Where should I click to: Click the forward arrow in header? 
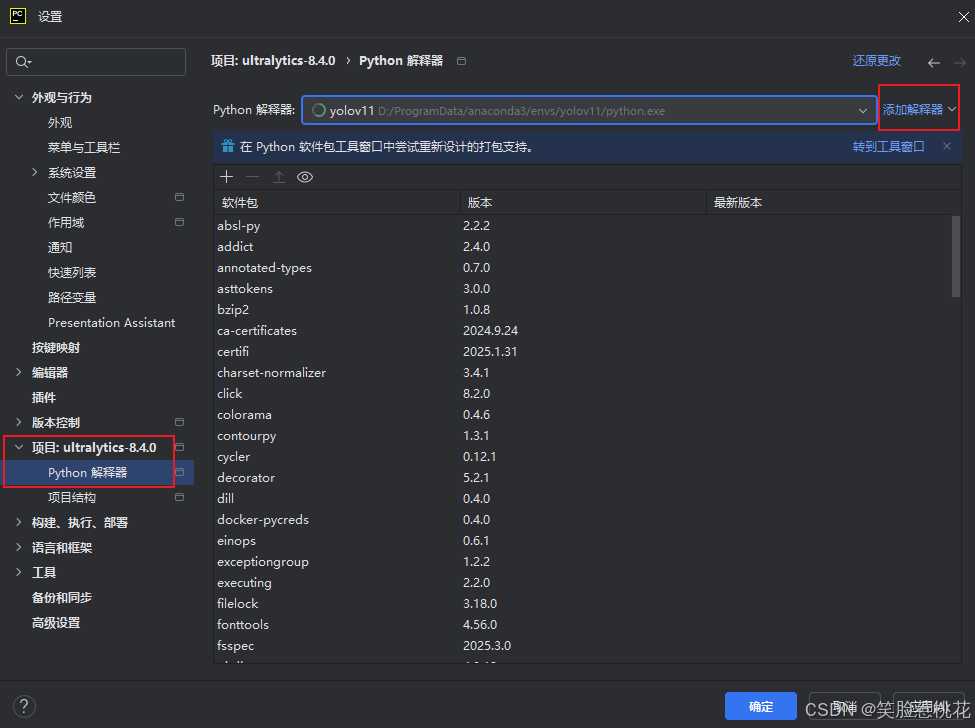click(x=959, y=63)
